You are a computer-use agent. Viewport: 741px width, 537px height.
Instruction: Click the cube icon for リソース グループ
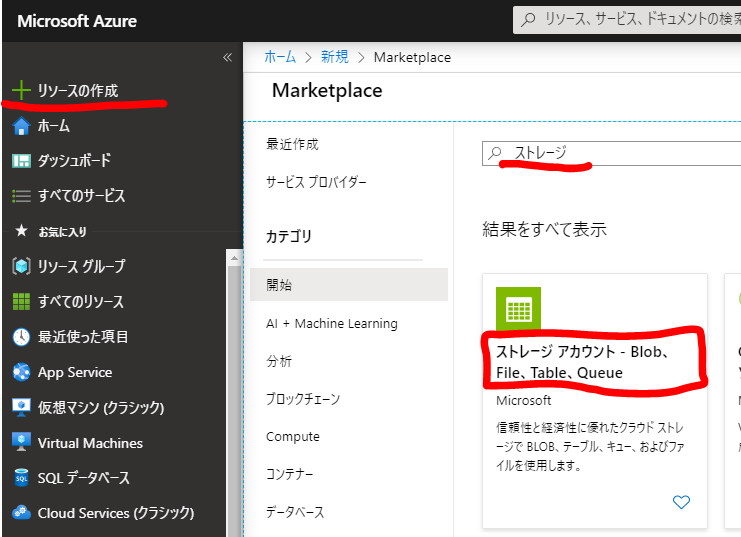point(21,266)
